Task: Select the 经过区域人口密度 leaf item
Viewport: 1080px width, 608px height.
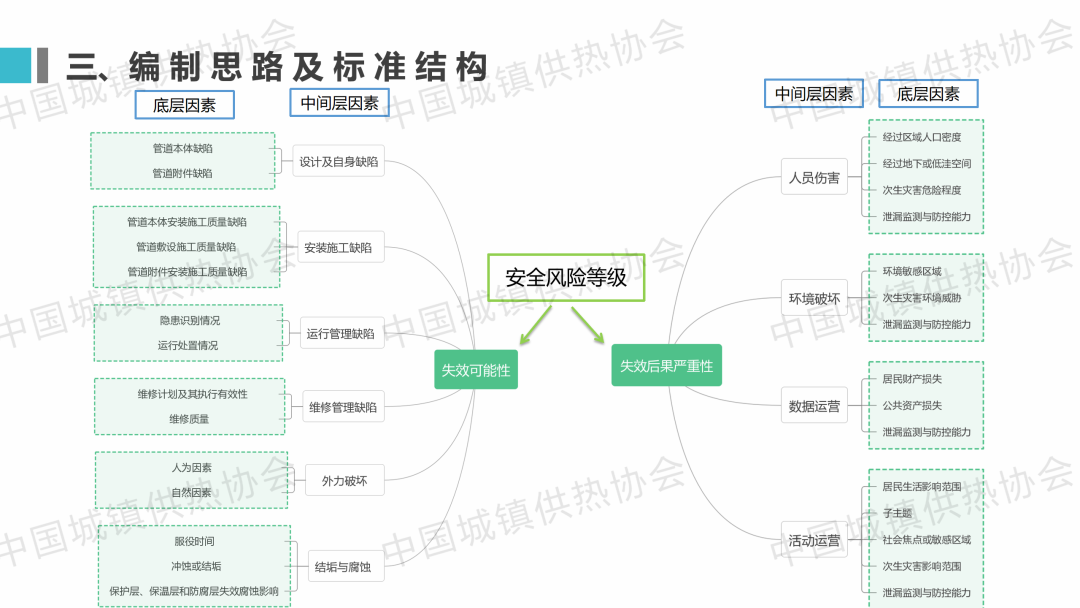Action: click(921, 137)
